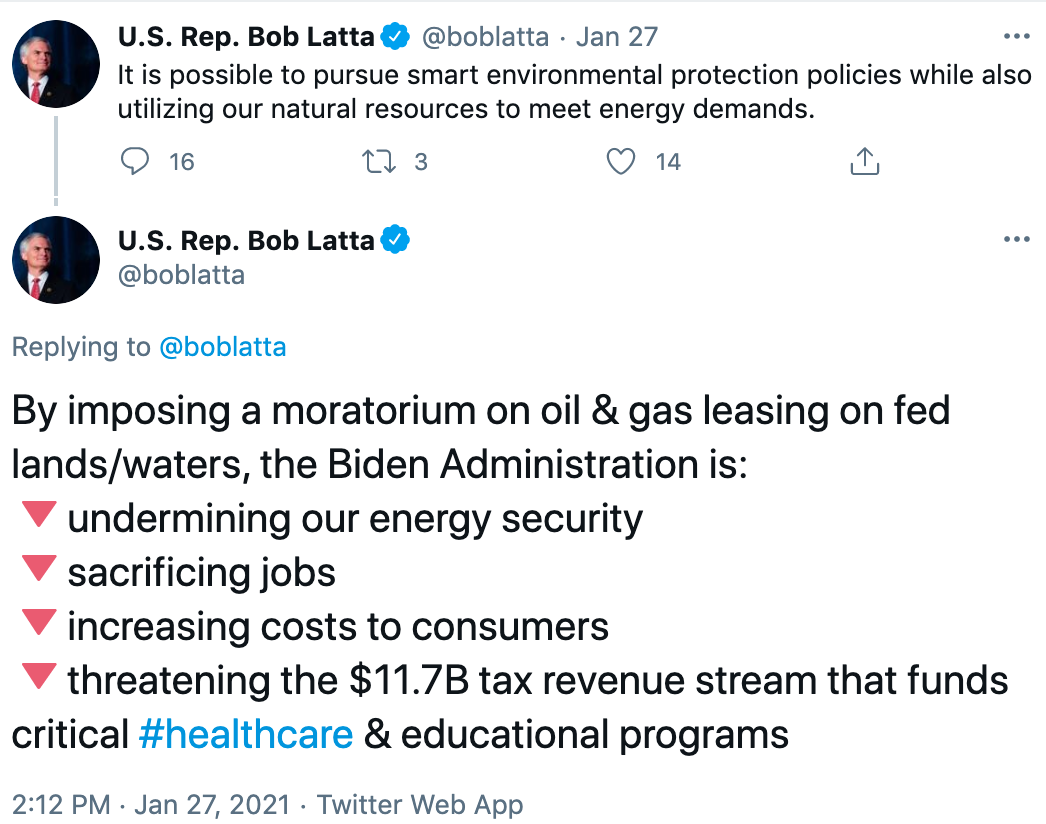The width and height of the screenshot is (1046, 824).
Task: Click the reply icon on first tweet
Action: pyautogui.click(x=134, y=161)
